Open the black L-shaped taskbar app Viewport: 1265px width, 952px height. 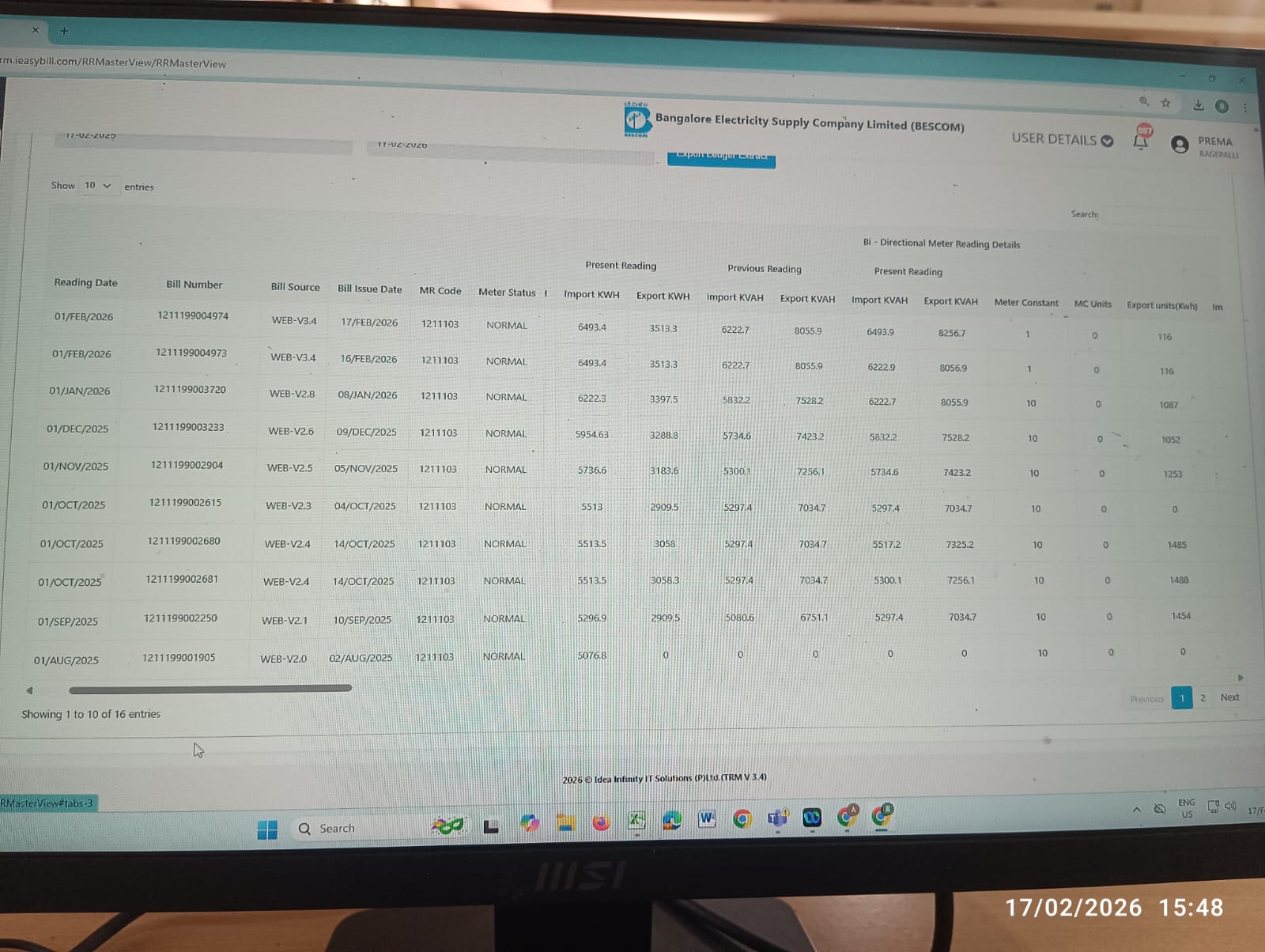point(491,826)
